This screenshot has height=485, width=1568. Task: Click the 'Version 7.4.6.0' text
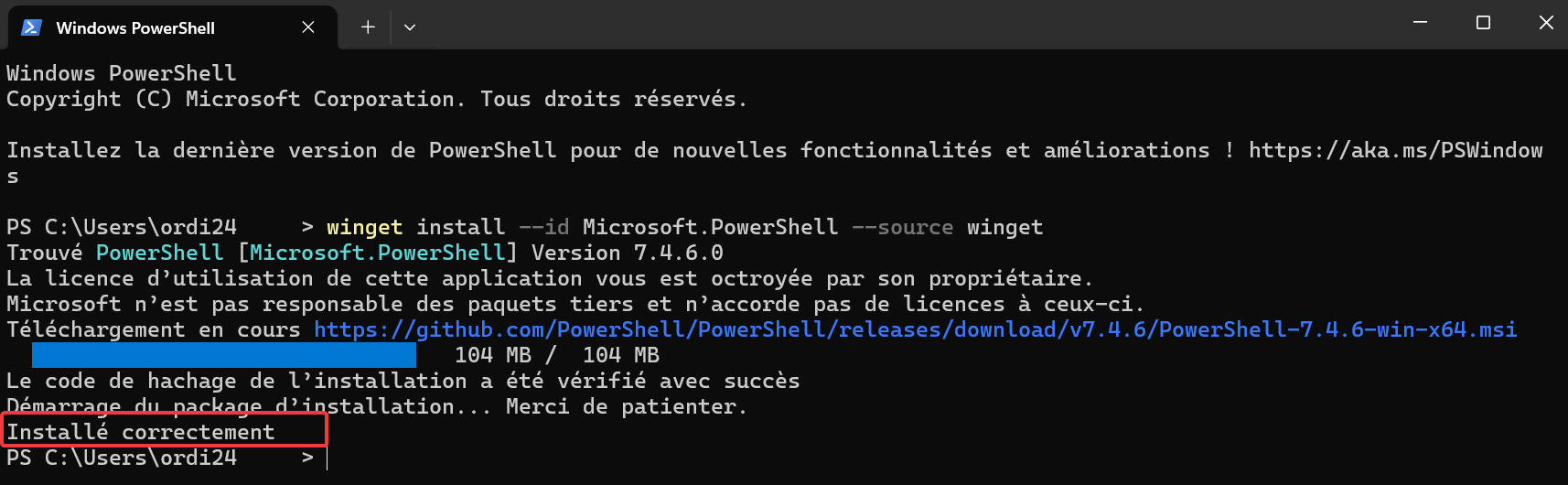pyautogui.click(x=628, y=253)
